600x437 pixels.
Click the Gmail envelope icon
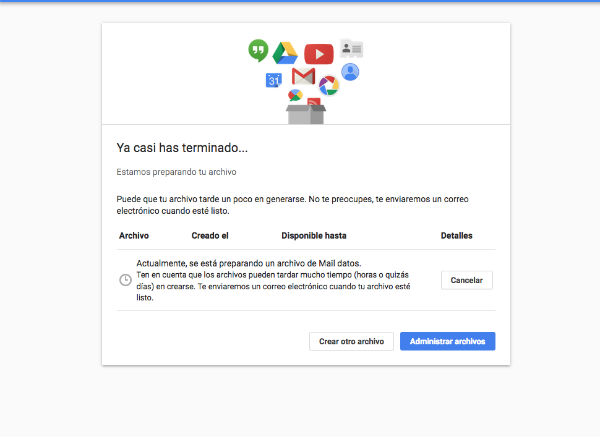pos(303,76)
